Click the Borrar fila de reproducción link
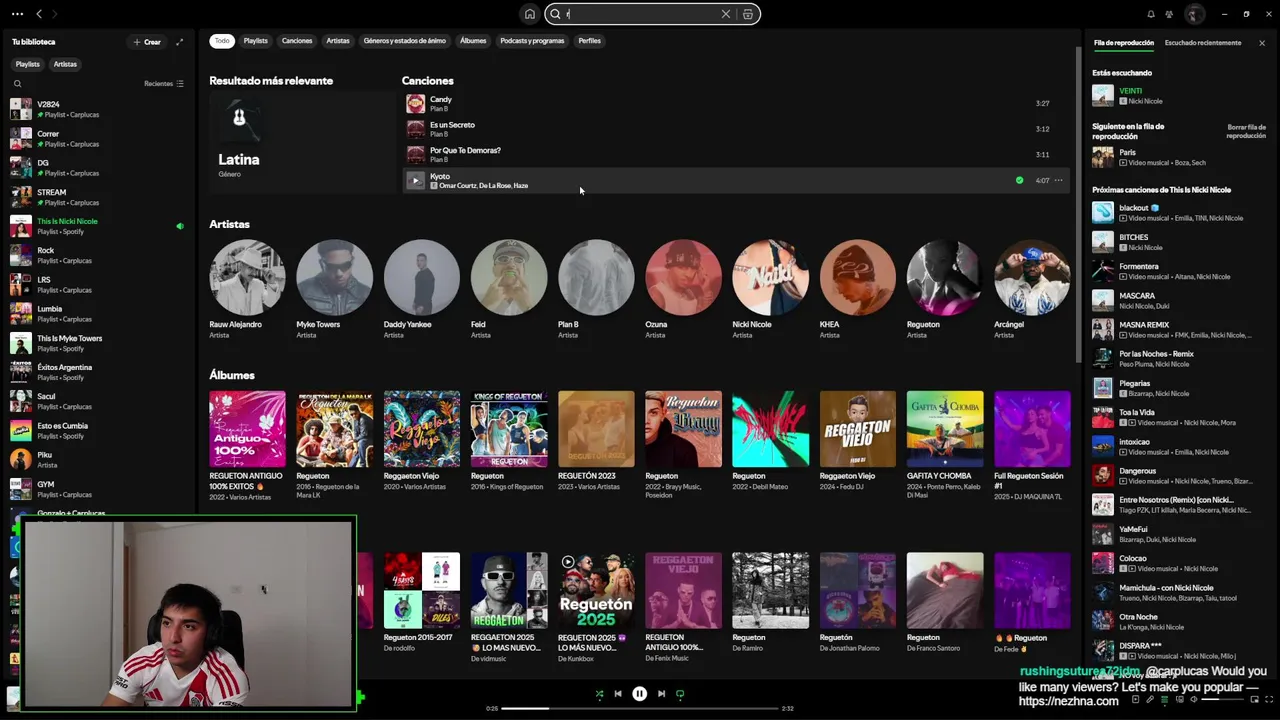1280x720 pixels. (1246, 131)
